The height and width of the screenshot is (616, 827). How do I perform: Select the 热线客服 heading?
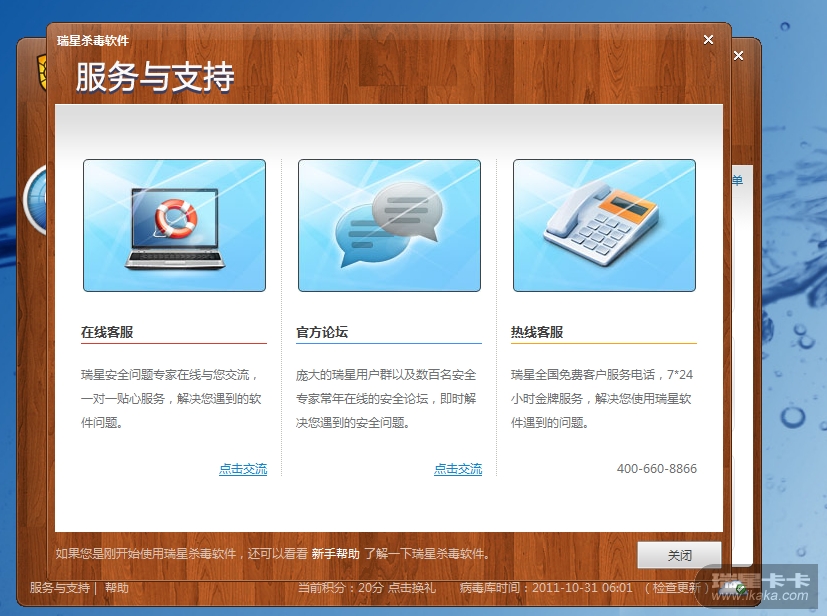click(x=537, y=332)
